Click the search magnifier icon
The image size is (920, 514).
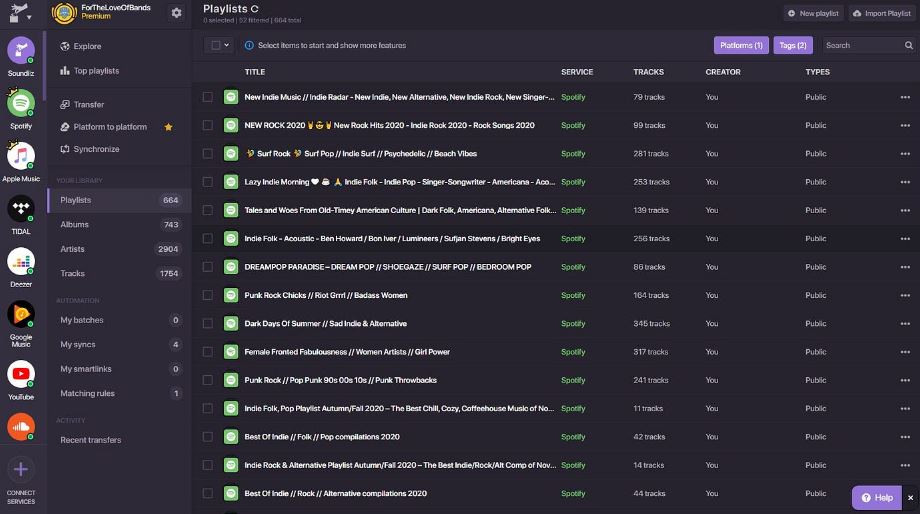pos(908,45)
